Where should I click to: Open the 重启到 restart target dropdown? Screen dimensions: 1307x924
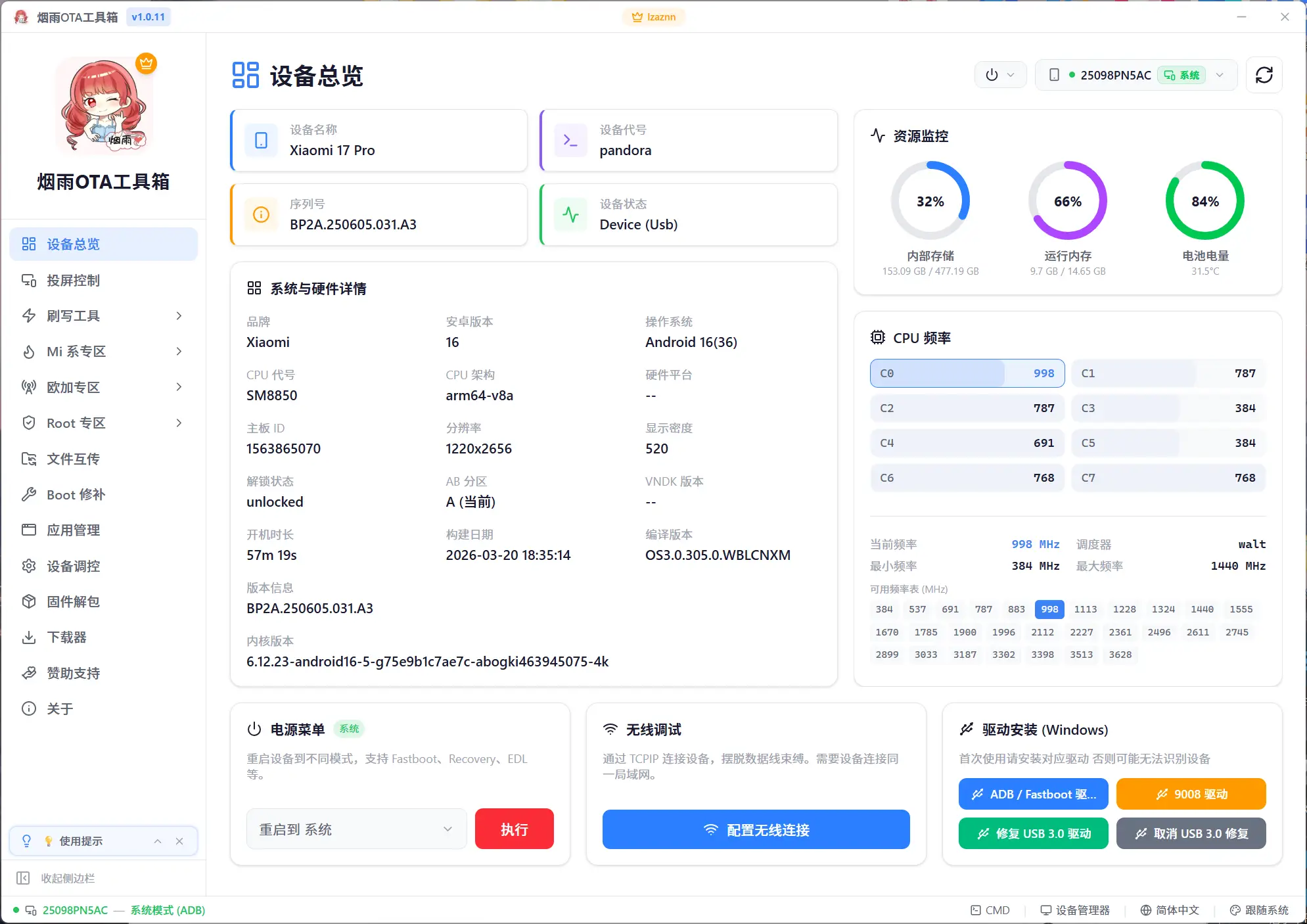[356, 829]
